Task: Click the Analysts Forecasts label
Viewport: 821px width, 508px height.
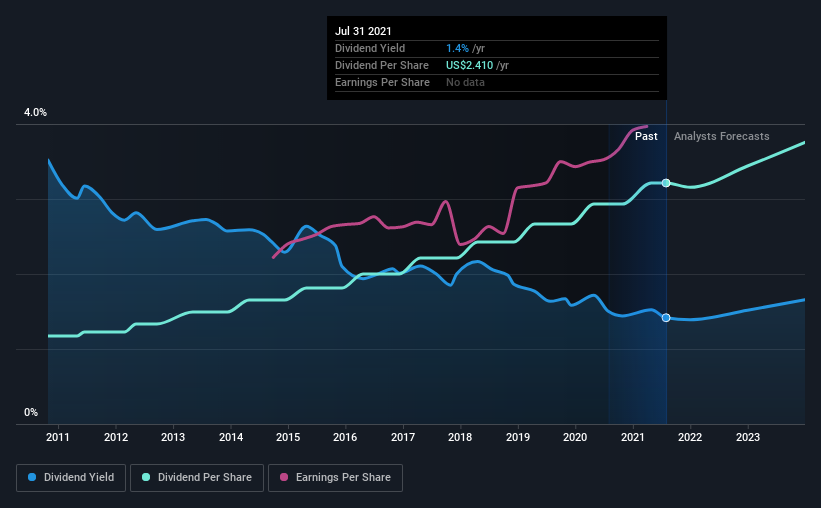Action: [722, 136]
